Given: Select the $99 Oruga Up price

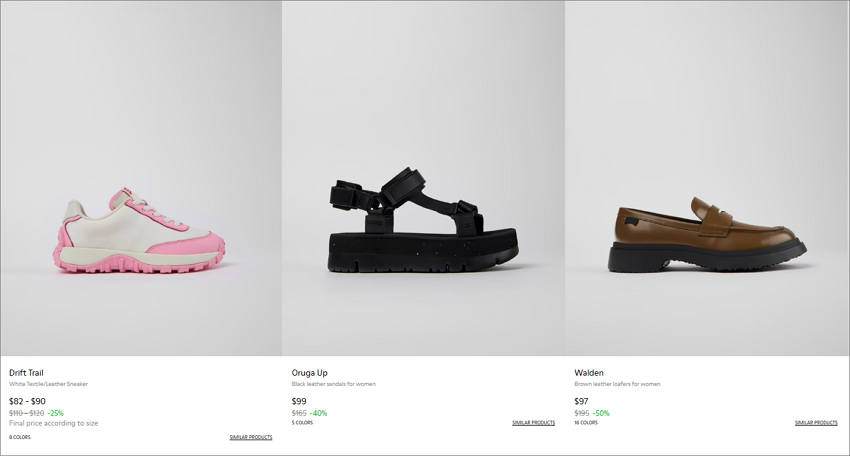Looking at the screenshot, I should tap(299, 401).
